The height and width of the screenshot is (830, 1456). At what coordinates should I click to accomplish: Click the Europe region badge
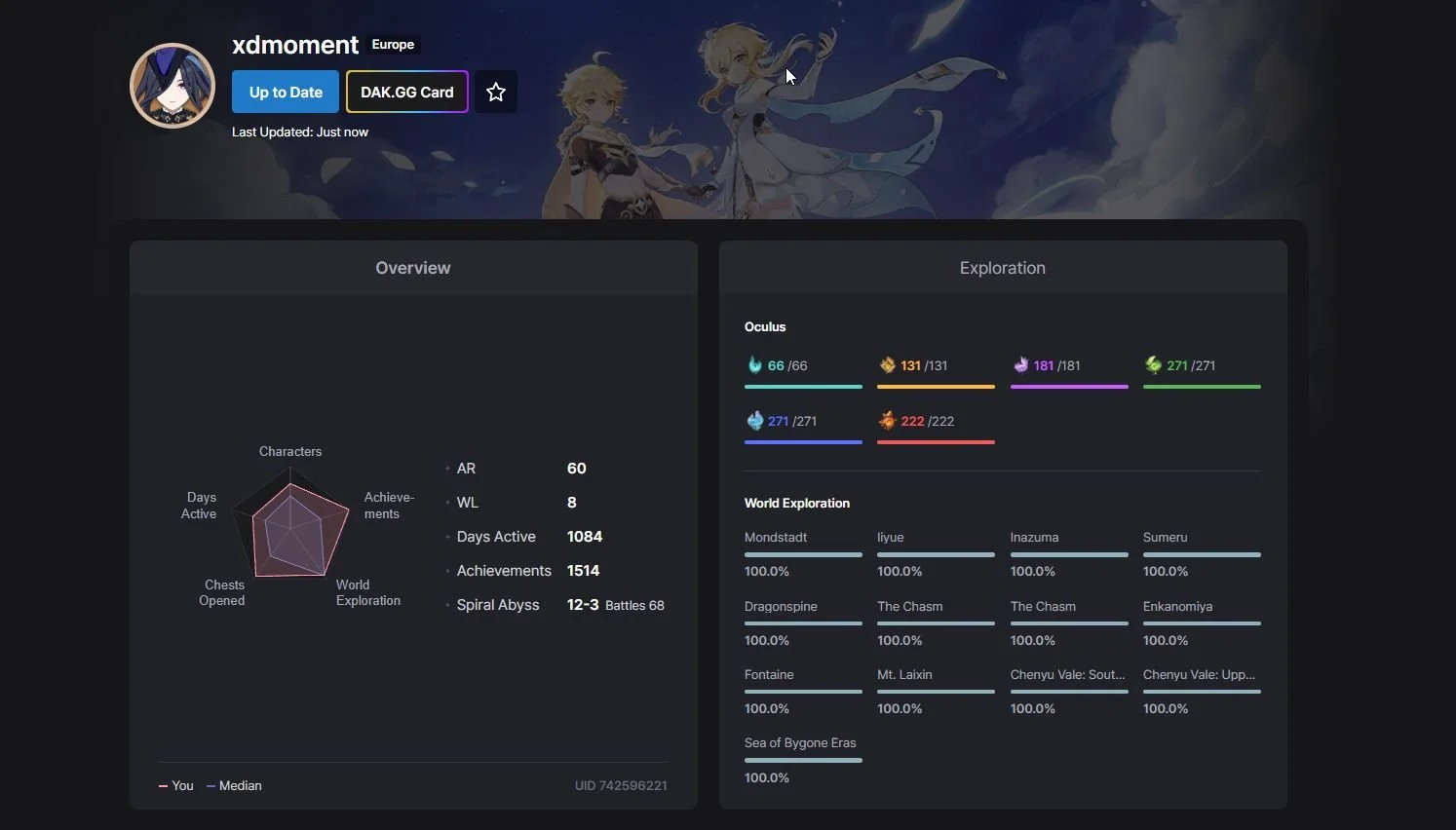pyautogui.click(x=393, y=45)
